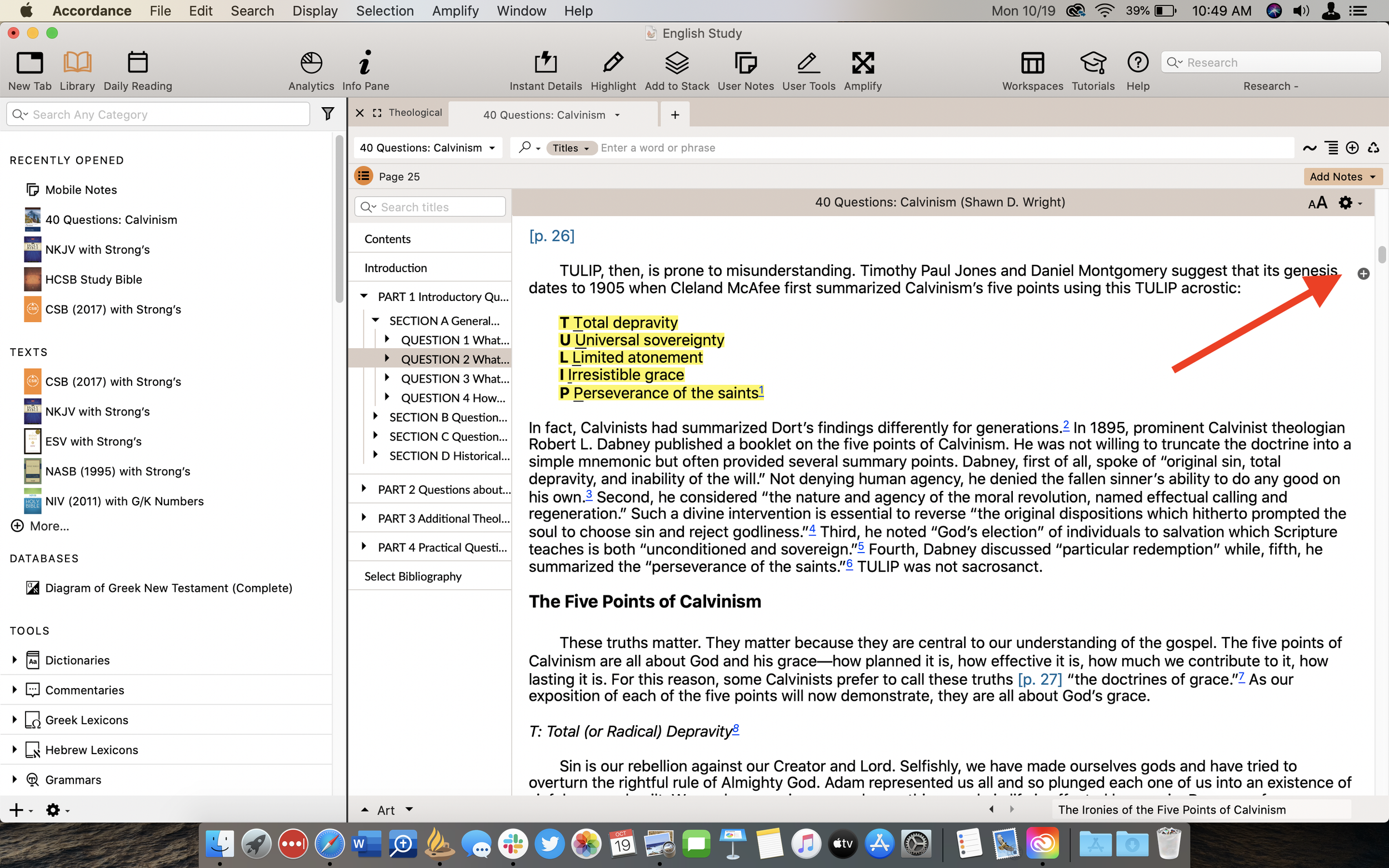Open the 40 Questions: Calvinism module dropdown

427,148
